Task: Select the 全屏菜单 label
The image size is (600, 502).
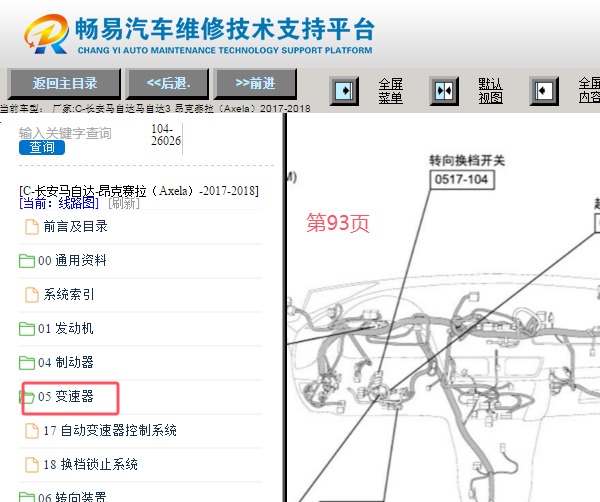Action: tap(391, 91)
